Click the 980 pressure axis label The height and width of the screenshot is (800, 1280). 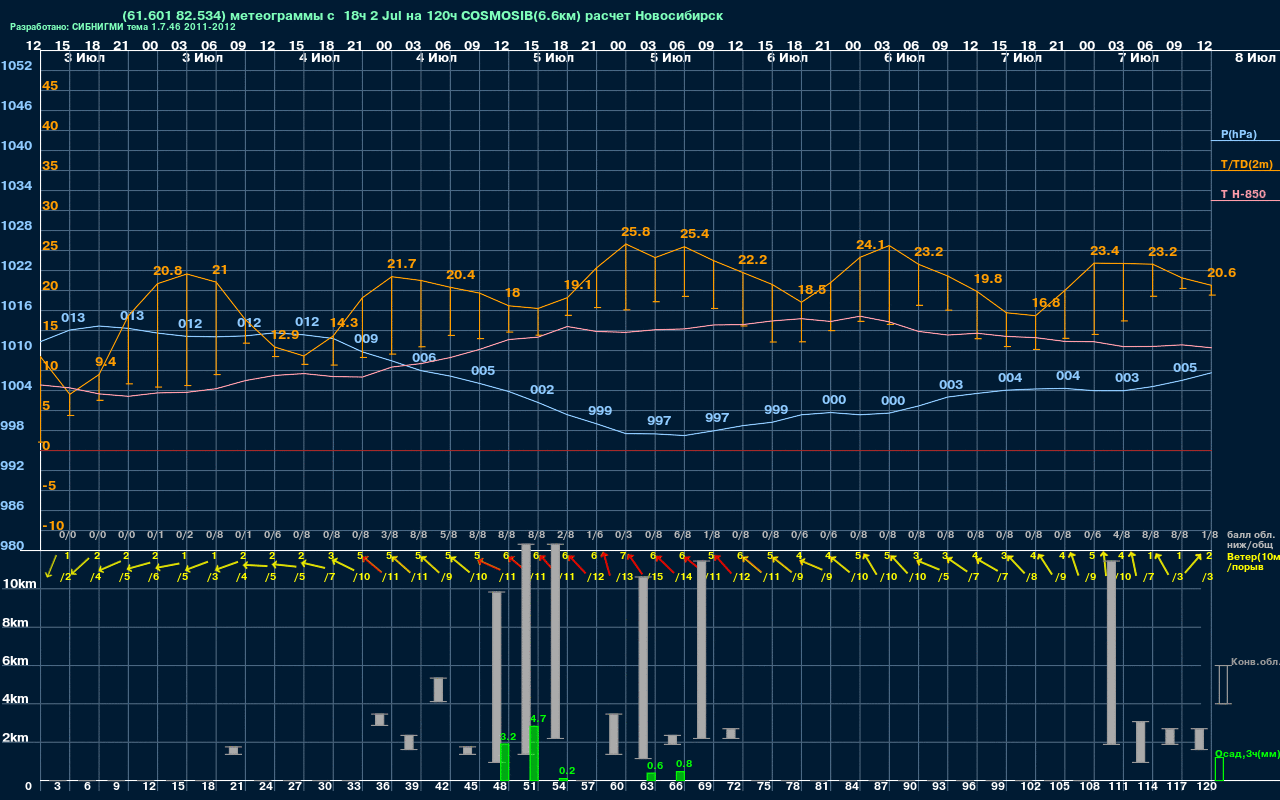click(x=13, y=546)
